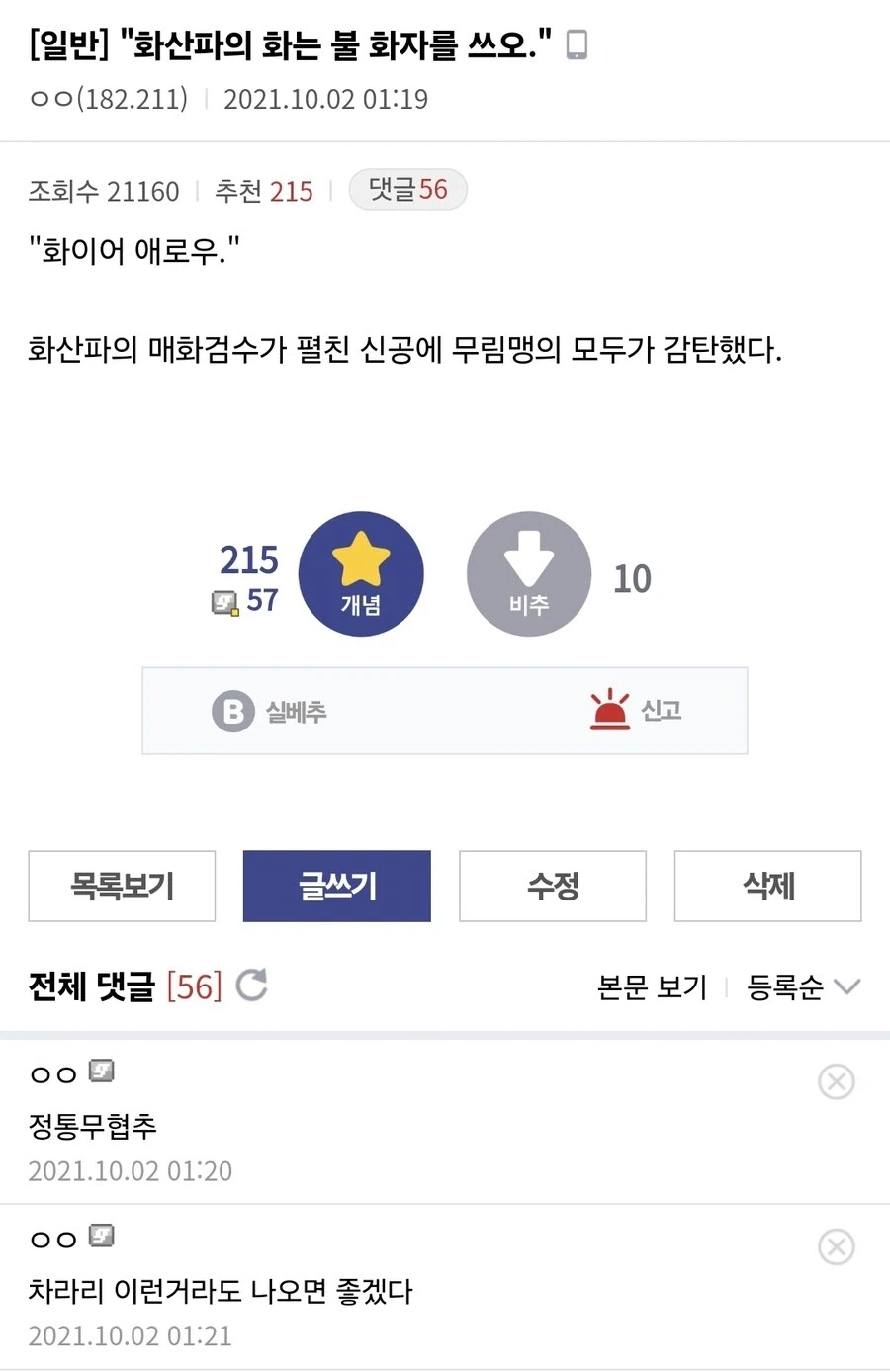This screenshot has height=1372, width=890.
Task: Click the post author ㅇㅇ(182.211)
Action: (109, 99)
